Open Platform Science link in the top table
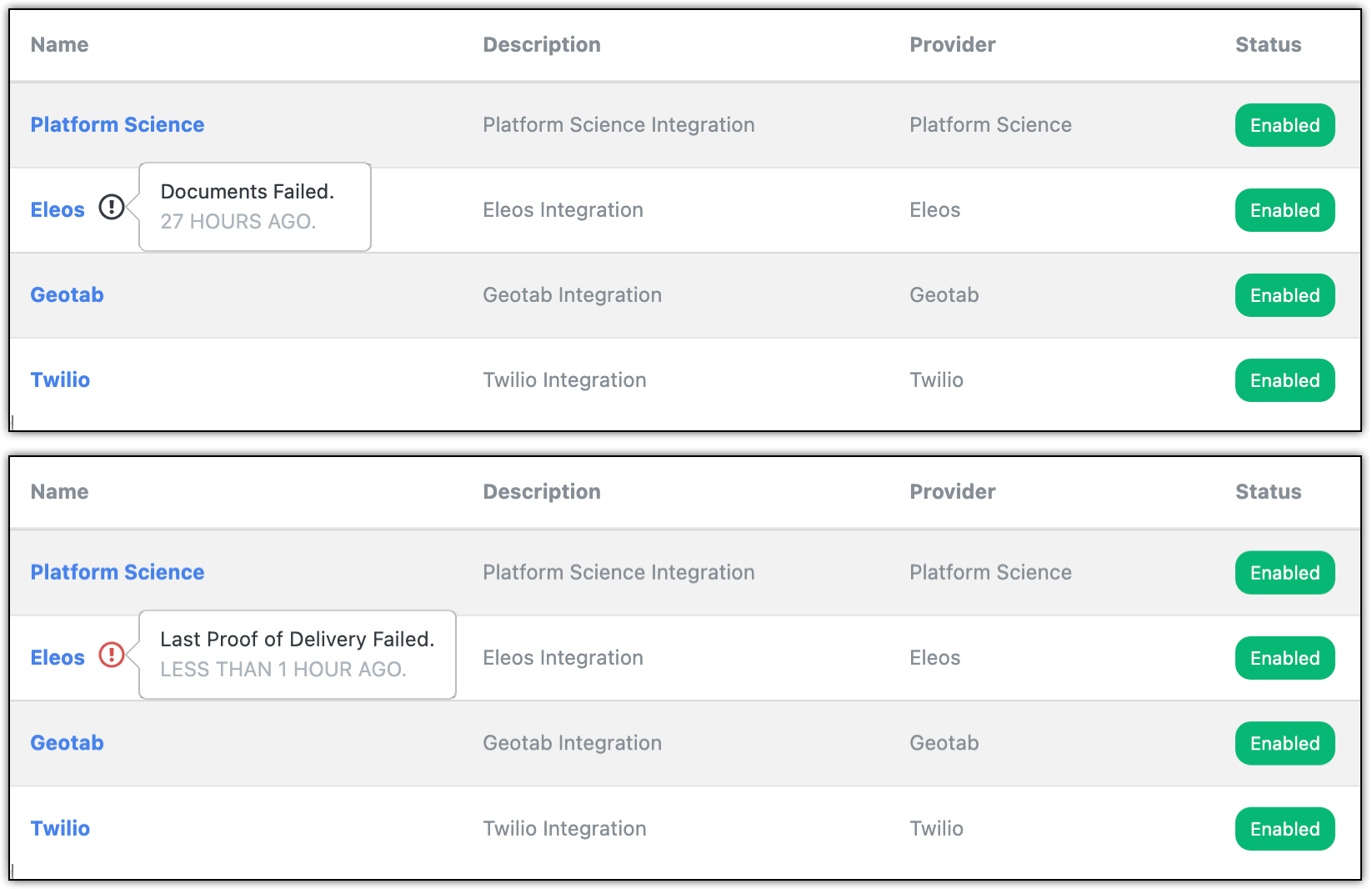Viewport: 1372px width, 889px height. [x=118, y=125]
